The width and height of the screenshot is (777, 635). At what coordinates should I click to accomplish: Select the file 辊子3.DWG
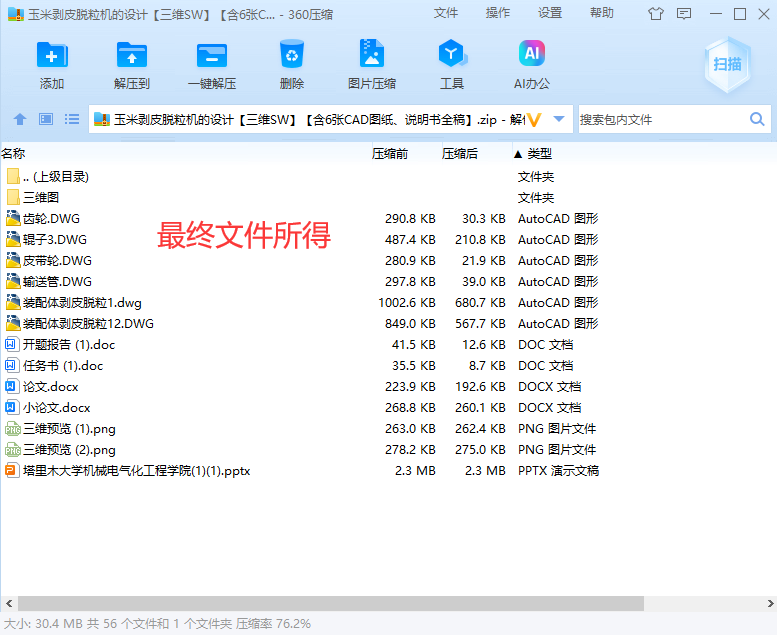pyautogui.click(x=55, y=239)
